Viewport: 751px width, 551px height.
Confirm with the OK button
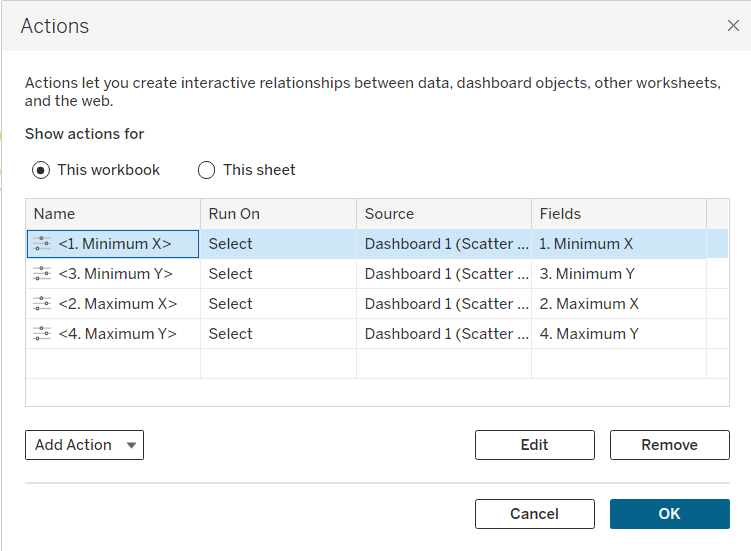(x=669, y=514)
